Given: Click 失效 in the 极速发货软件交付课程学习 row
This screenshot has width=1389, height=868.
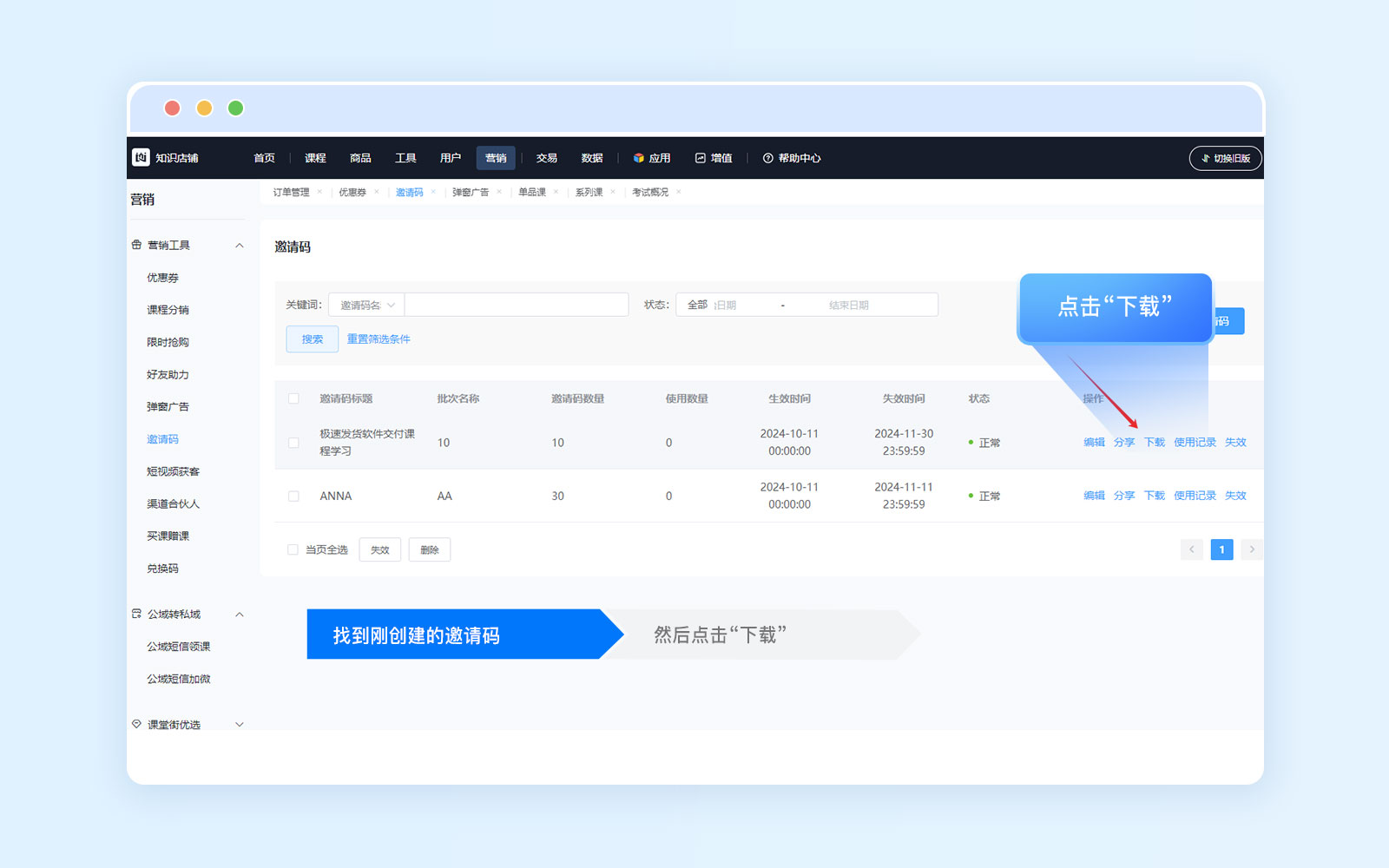Looking at the screenshot, I should point(1235,443).
